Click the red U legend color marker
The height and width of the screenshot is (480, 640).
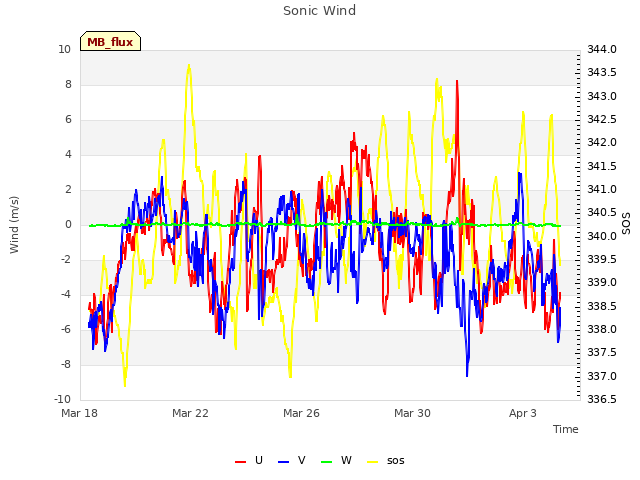point(240,462)
